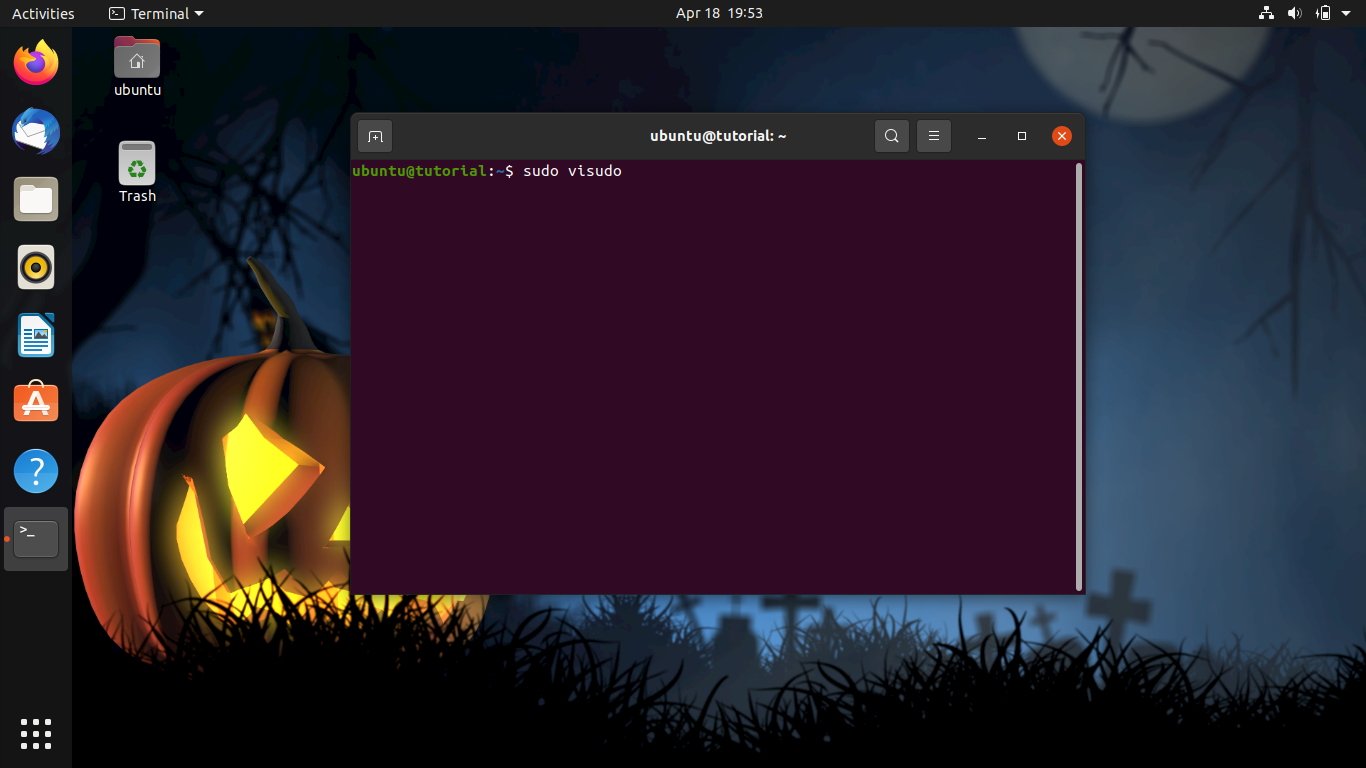Launch Ubuntu Software
This screenshot has width=1366, height=768.
tap(35, 402)
